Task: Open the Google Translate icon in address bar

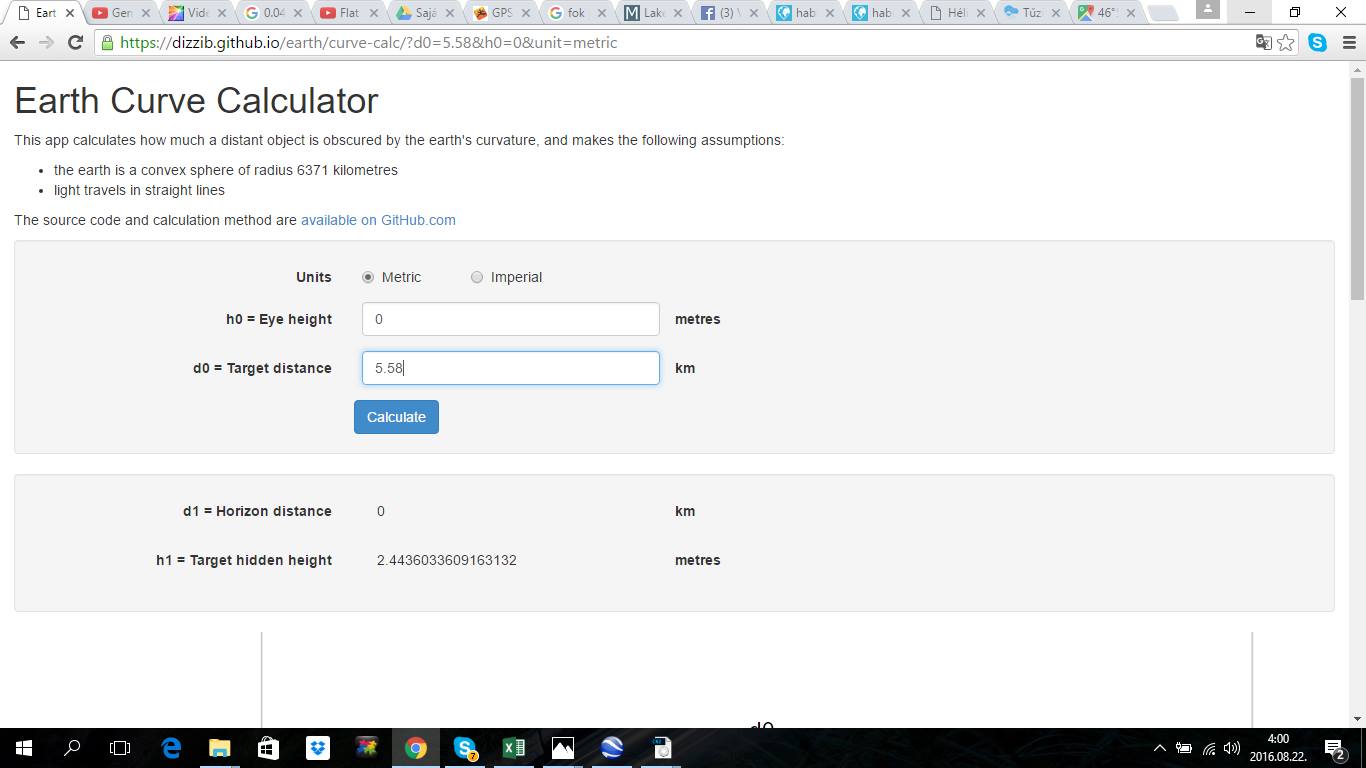Action: [x=1264, y=43]
